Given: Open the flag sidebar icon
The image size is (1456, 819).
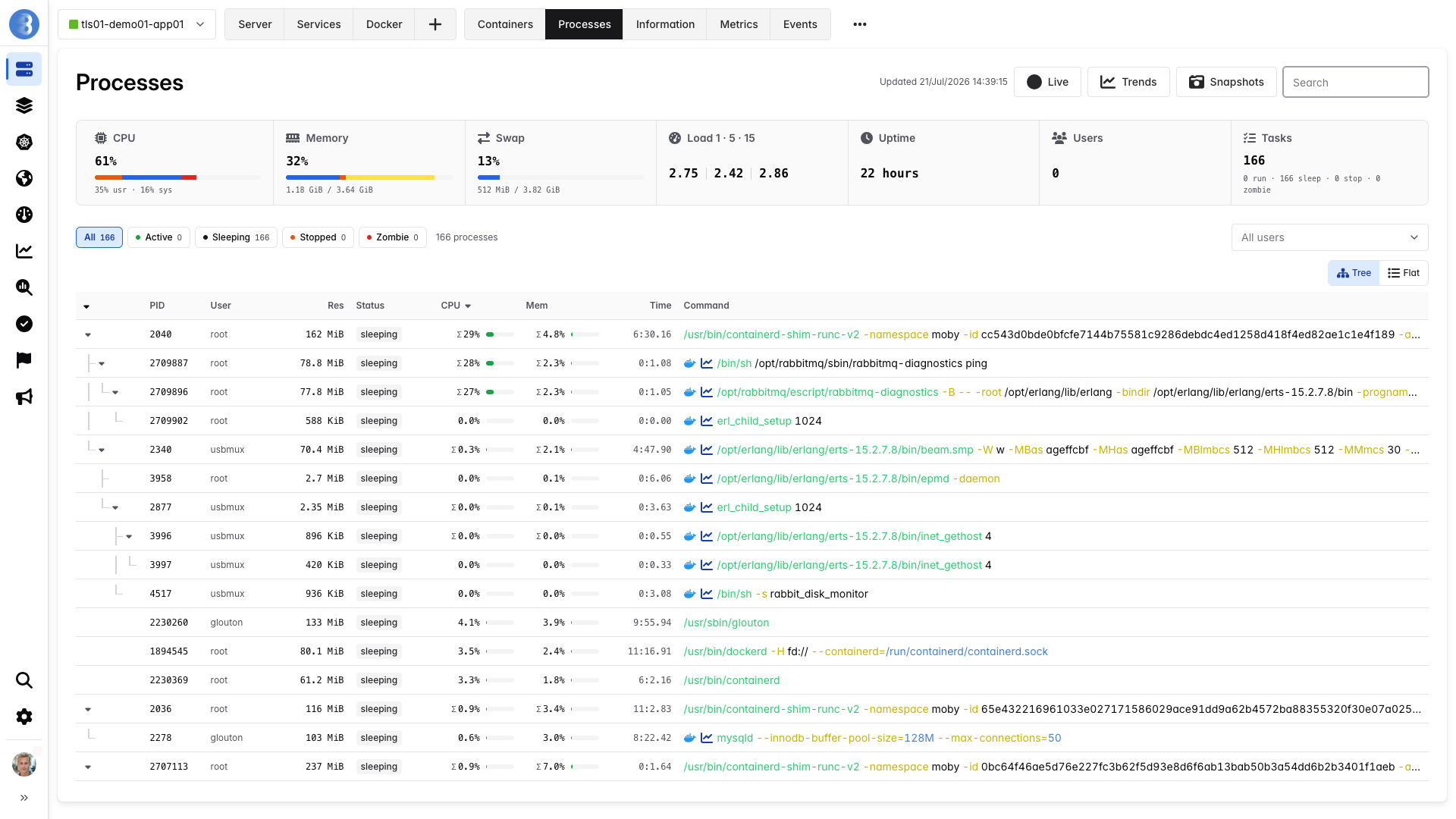Looking at the screenshot, I should 24,360.
